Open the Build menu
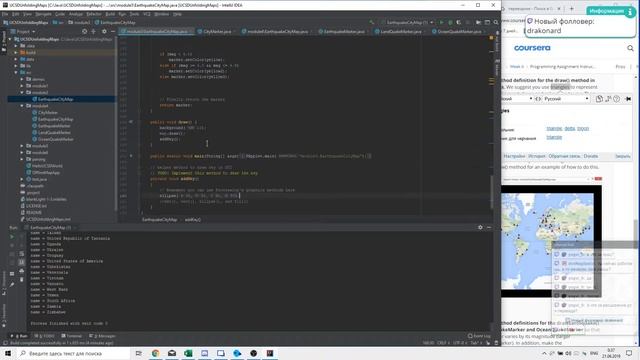 pos(110,14)
